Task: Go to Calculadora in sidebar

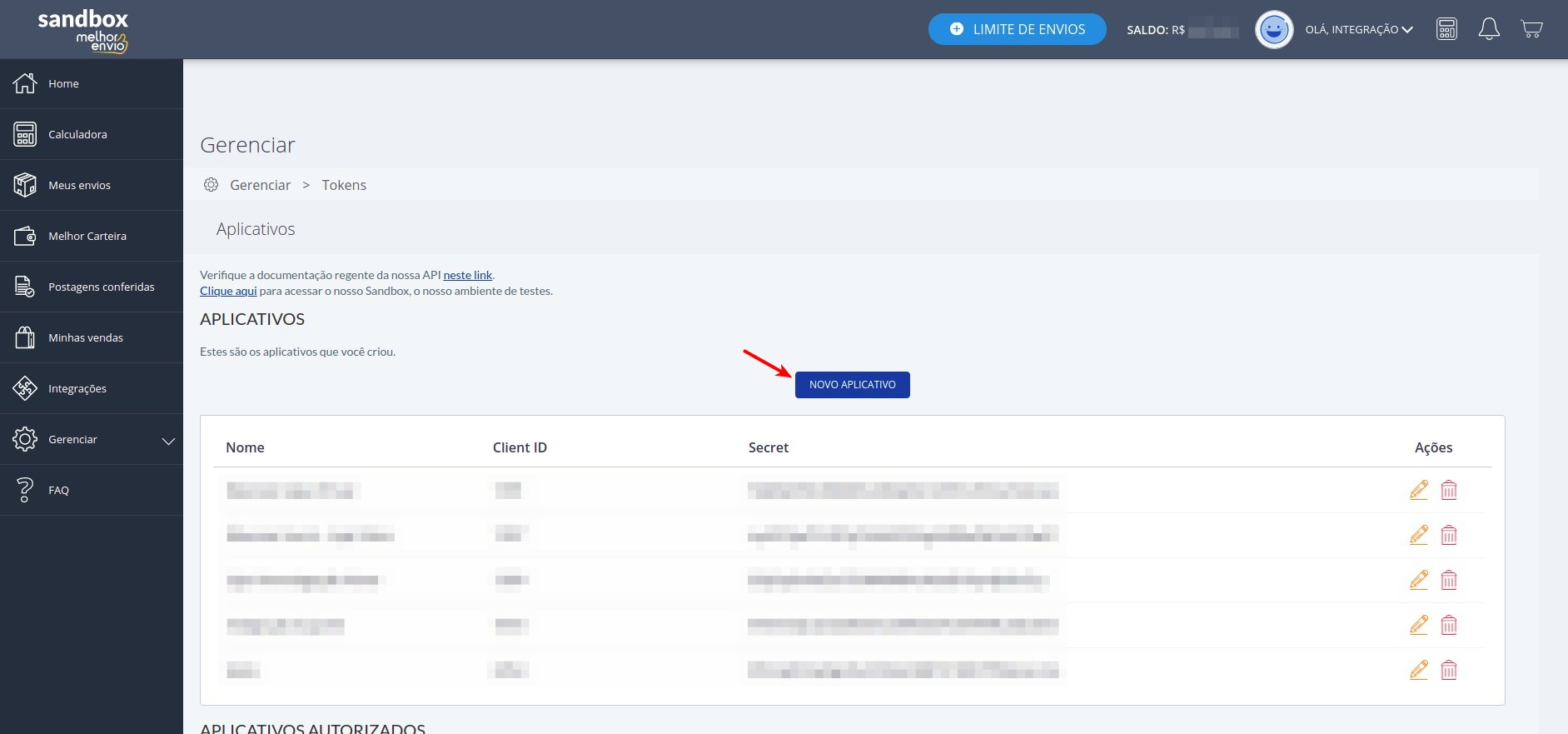Action: (77, 134)
